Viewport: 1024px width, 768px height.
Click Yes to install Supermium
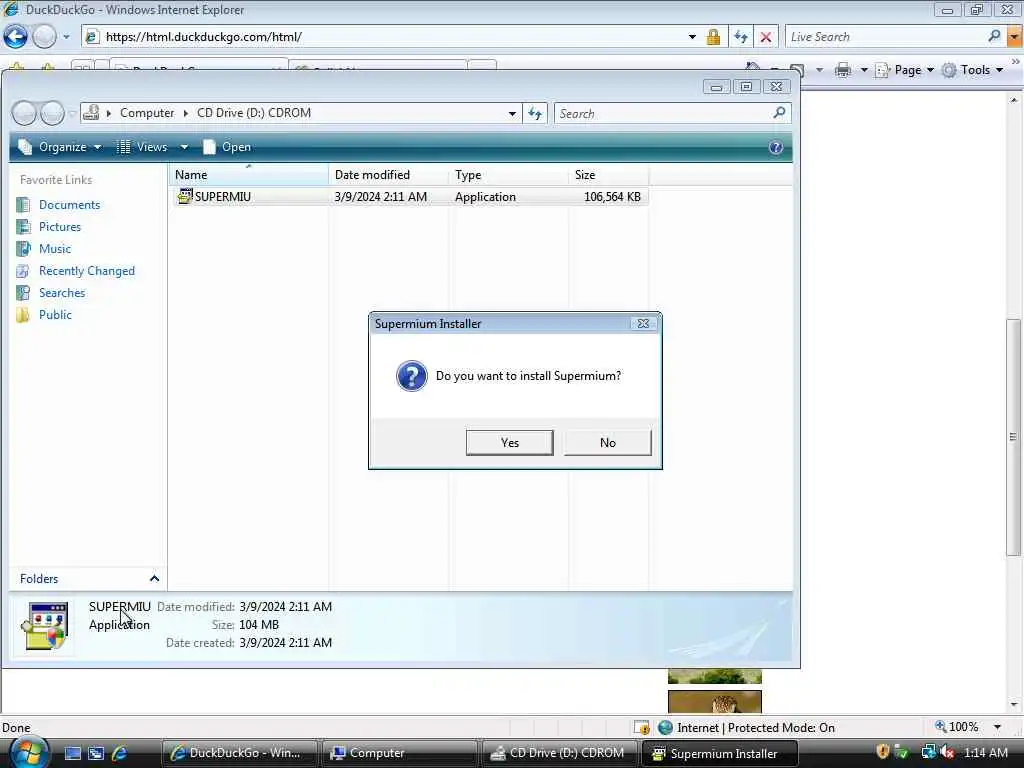tap(509, 443)
